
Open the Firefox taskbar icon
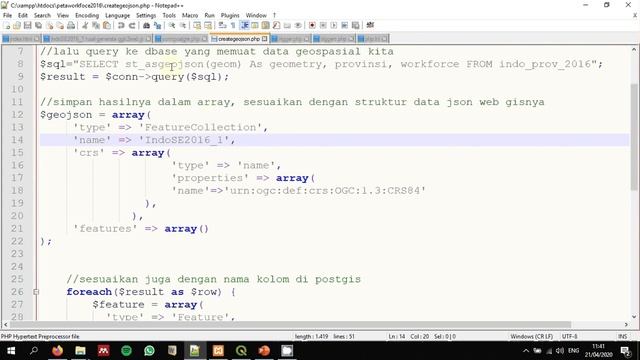pos(58,351)
